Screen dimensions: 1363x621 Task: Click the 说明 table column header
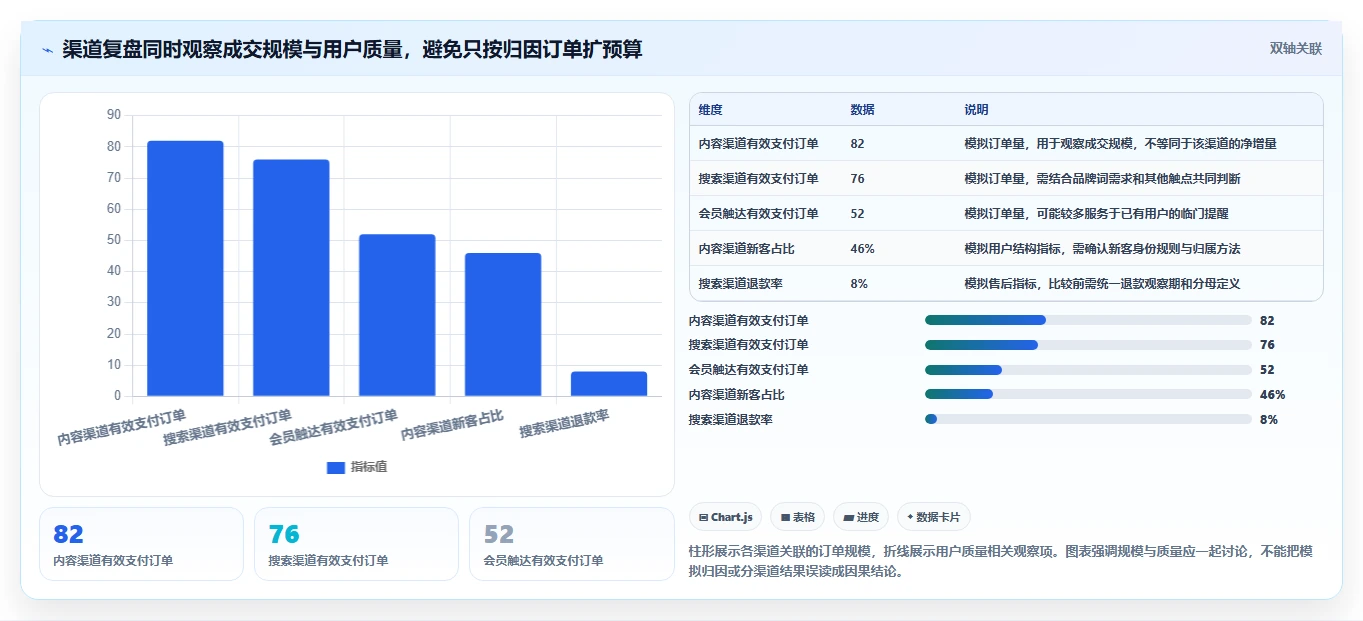pyautogui.click(x=976, y=109)
